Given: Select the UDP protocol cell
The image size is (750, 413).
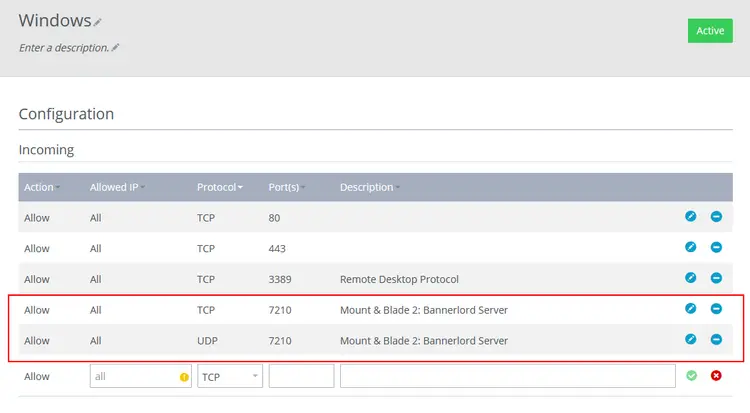Looking at the screenshot, I should [207, 341].
